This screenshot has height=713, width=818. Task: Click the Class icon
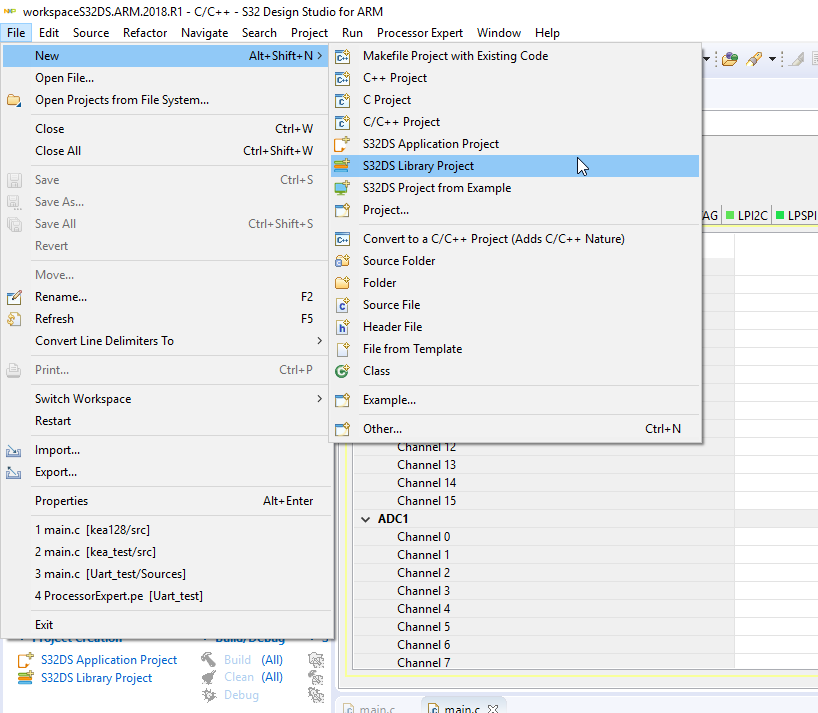342,371
